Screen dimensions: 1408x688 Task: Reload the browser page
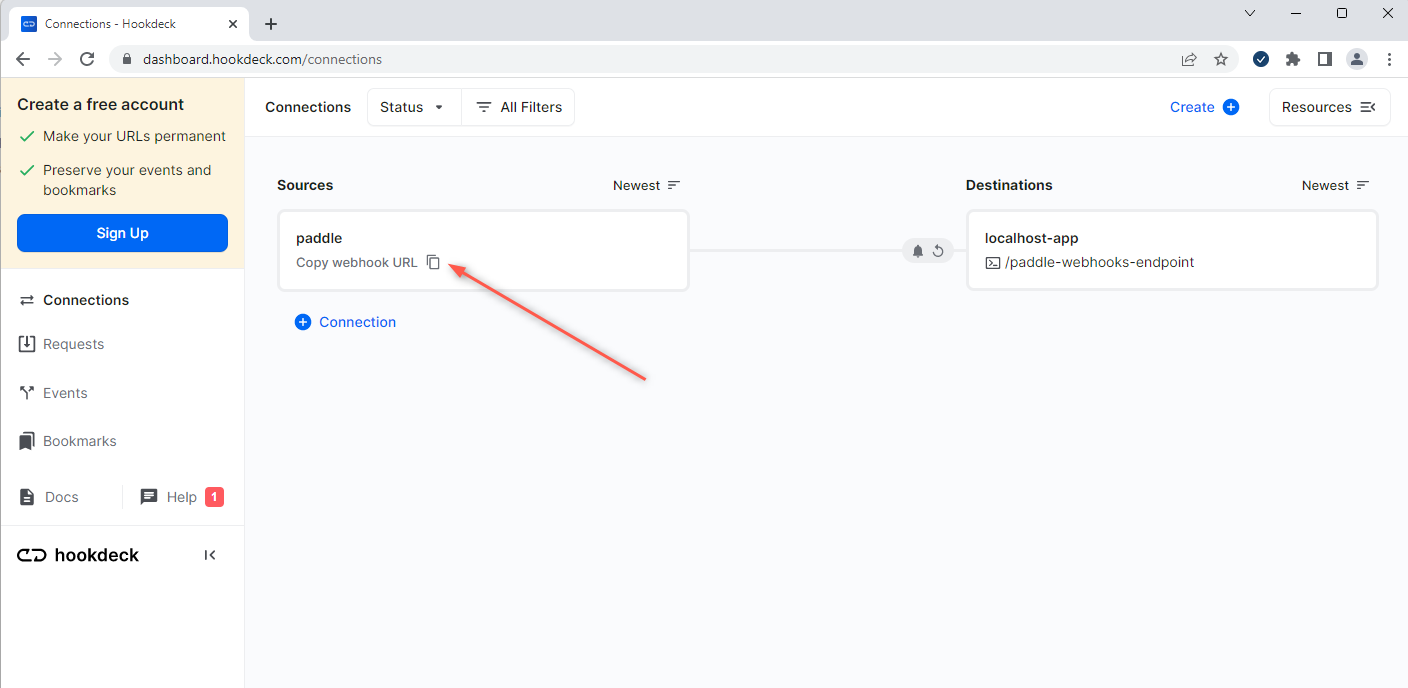(87, 59)
